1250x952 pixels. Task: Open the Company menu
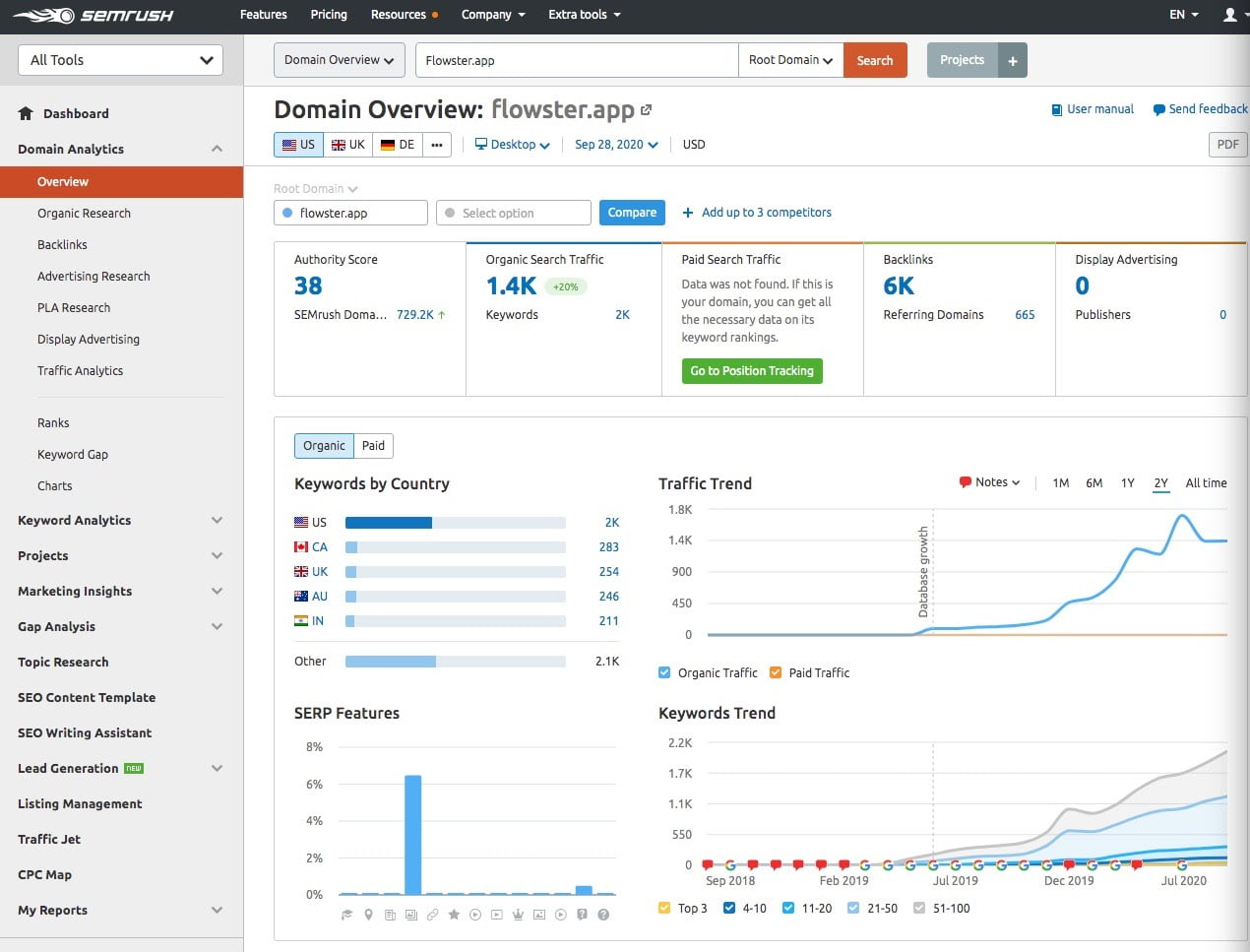[493, 15]
